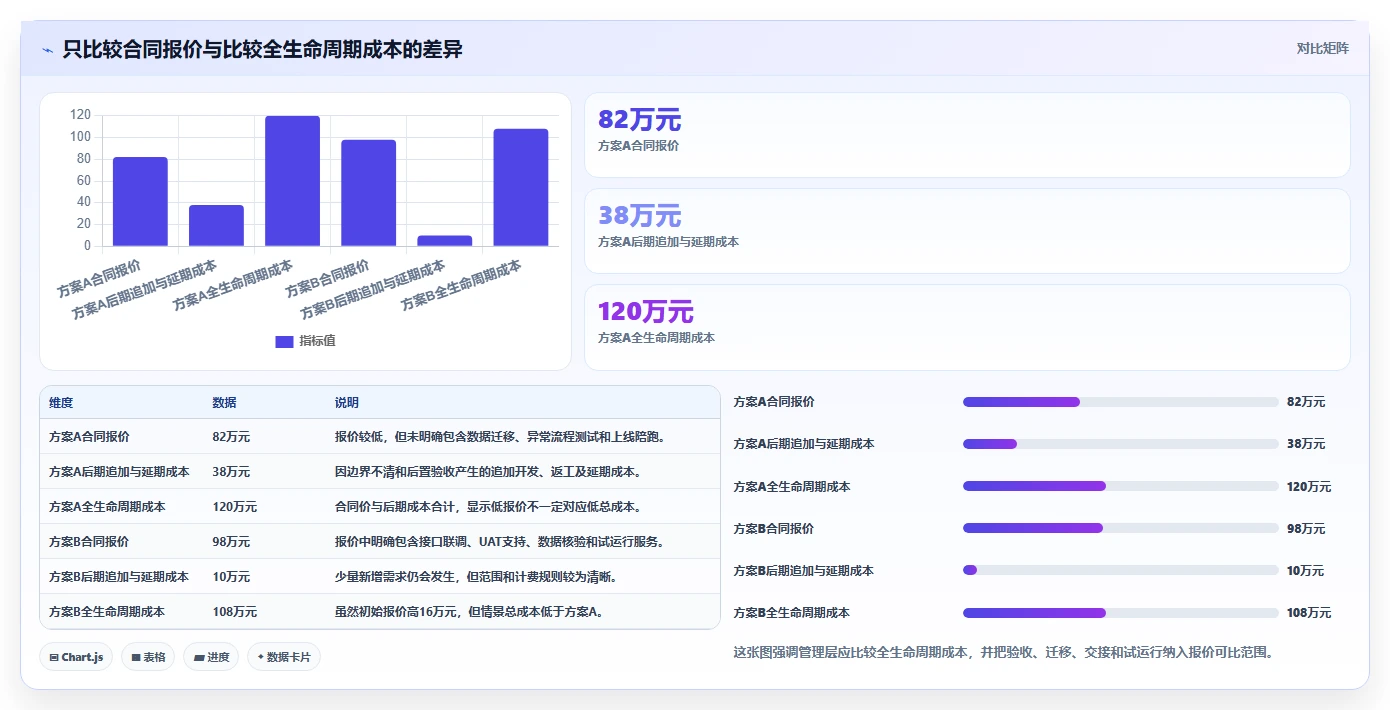This screenshot has width=1390, height=710.
Task: Click the 表格 tag chip
Action: [x=148, y=657]
